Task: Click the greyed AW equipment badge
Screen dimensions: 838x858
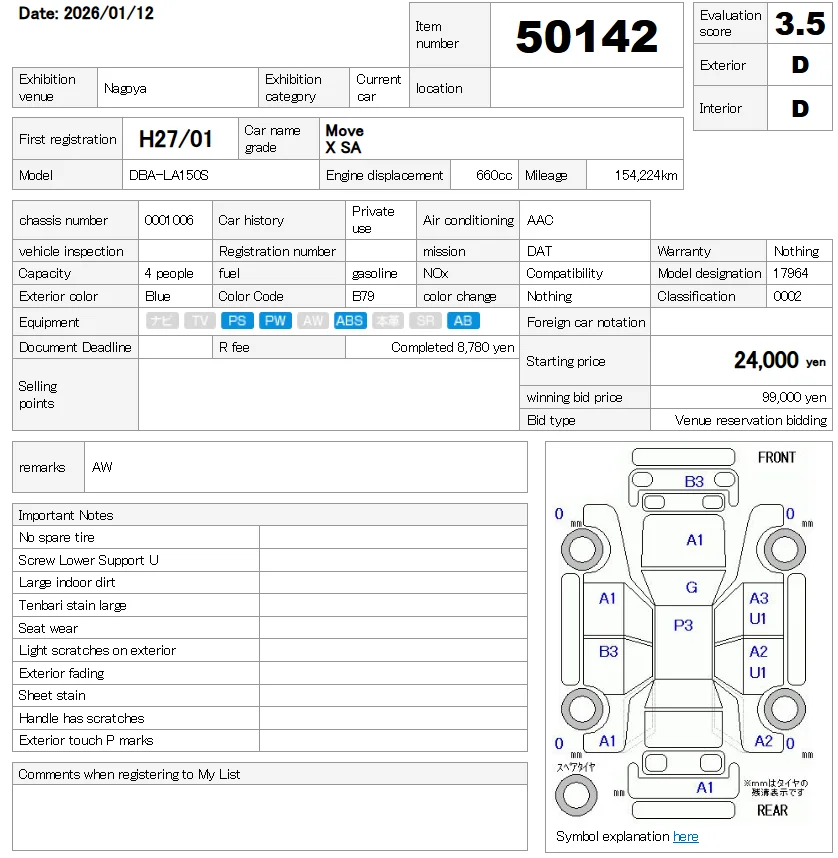Action: (313, 321)
